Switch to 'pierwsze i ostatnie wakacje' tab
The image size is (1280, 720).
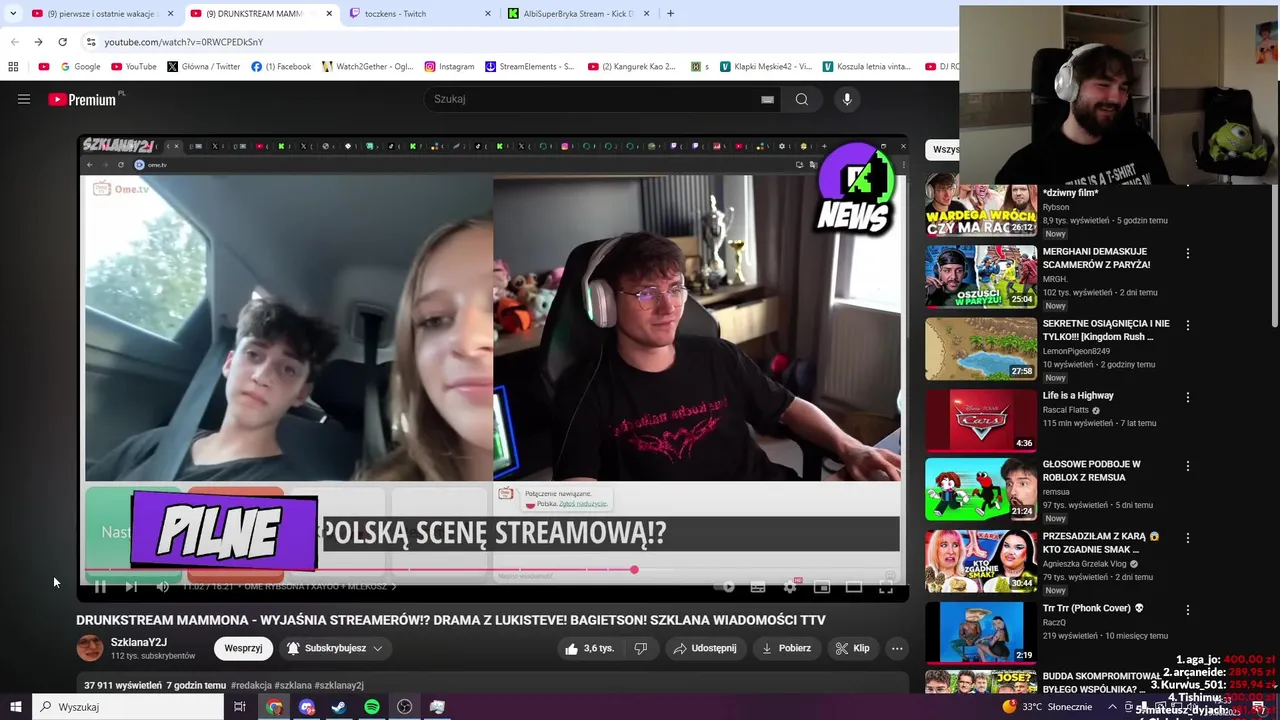[102, 14]
